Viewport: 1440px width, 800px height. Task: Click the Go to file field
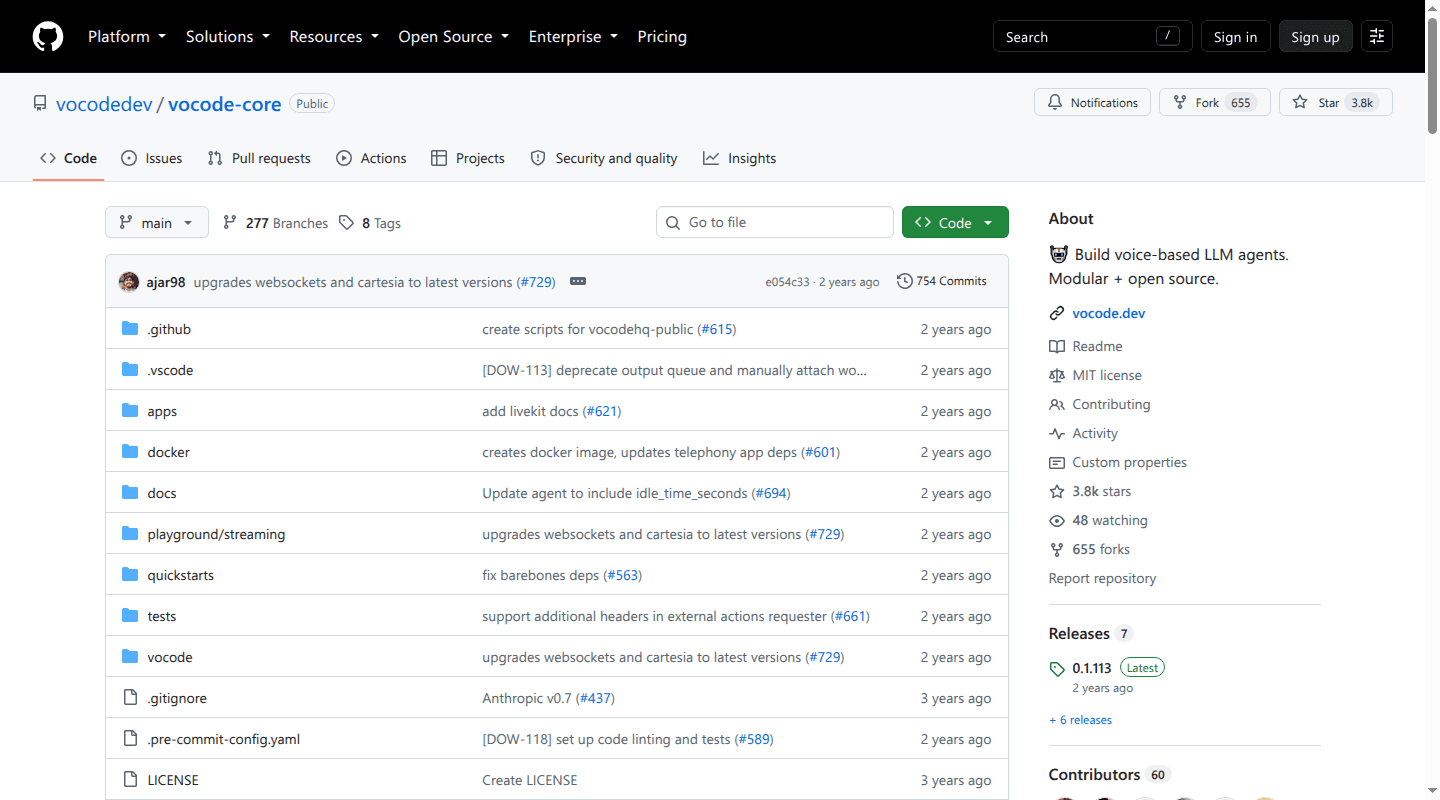point(775,222)
